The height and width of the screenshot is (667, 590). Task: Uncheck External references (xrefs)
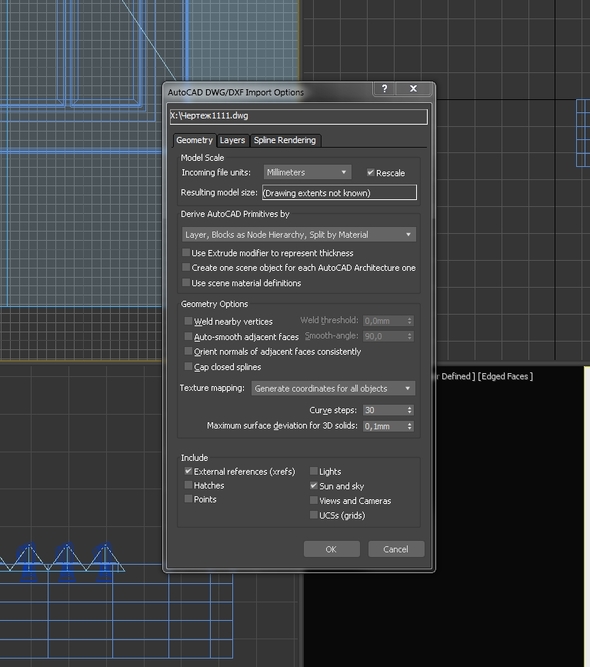tap(188, 471)
